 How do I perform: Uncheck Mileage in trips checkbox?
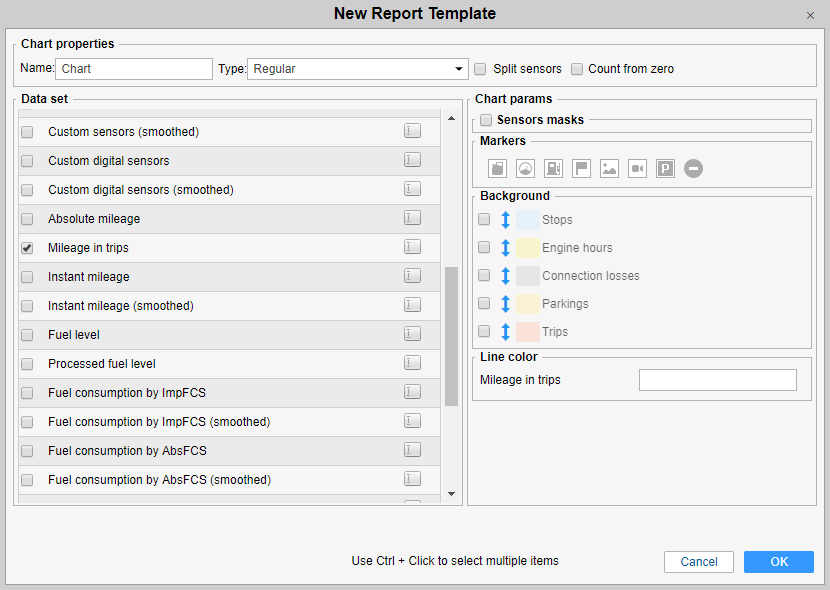(27, 248)
